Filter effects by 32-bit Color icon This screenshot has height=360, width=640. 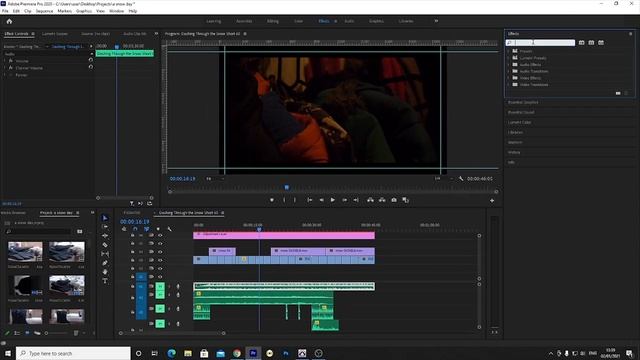591,42
